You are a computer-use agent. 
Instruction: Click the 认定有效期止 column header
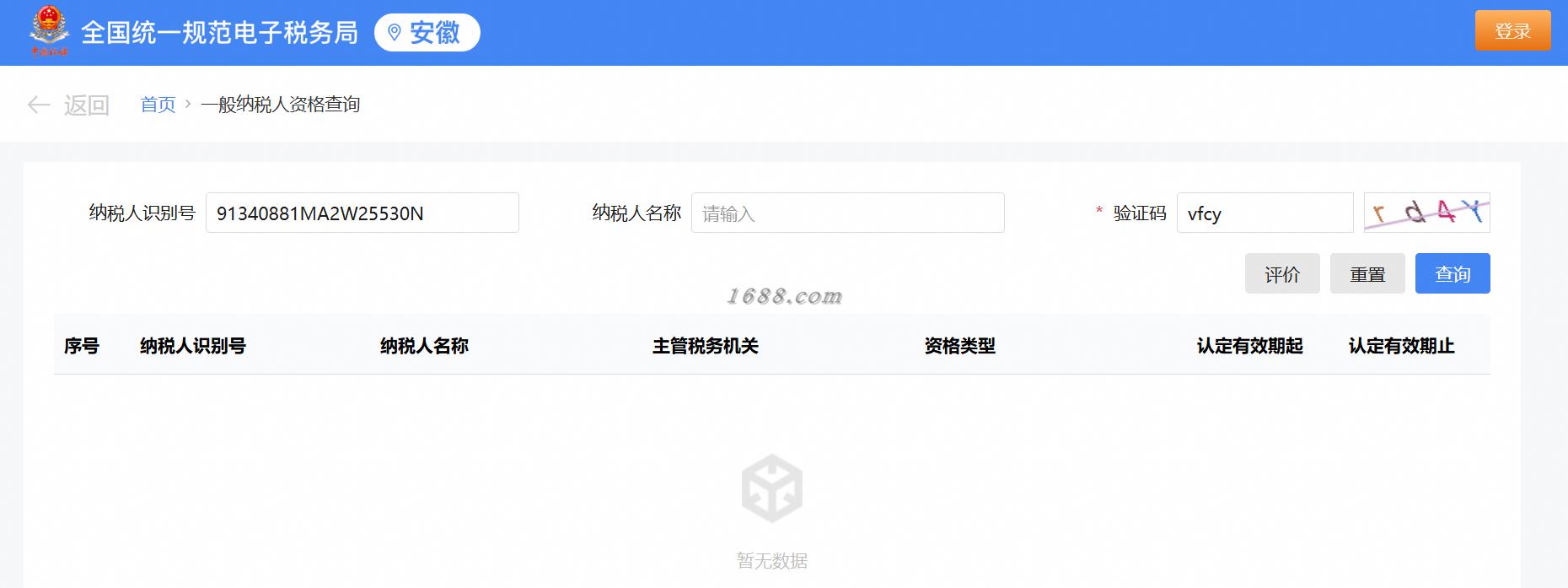[1402, 346]
